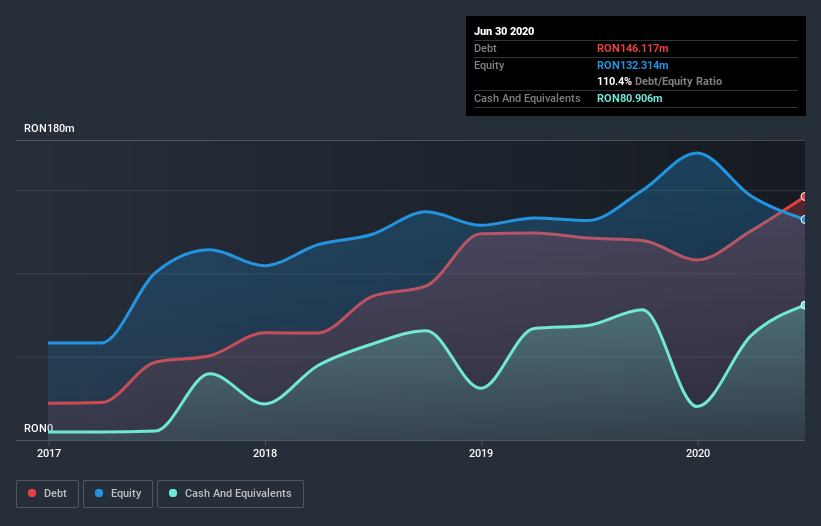Viewport: 821px width, 526px height.
Task: Click the 2020 x-axis label
Action: [698, 453]
